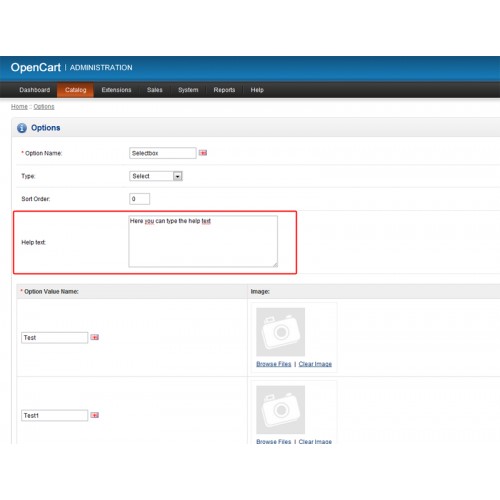Click the flag icon next to Option Name

tap(203, 153)
